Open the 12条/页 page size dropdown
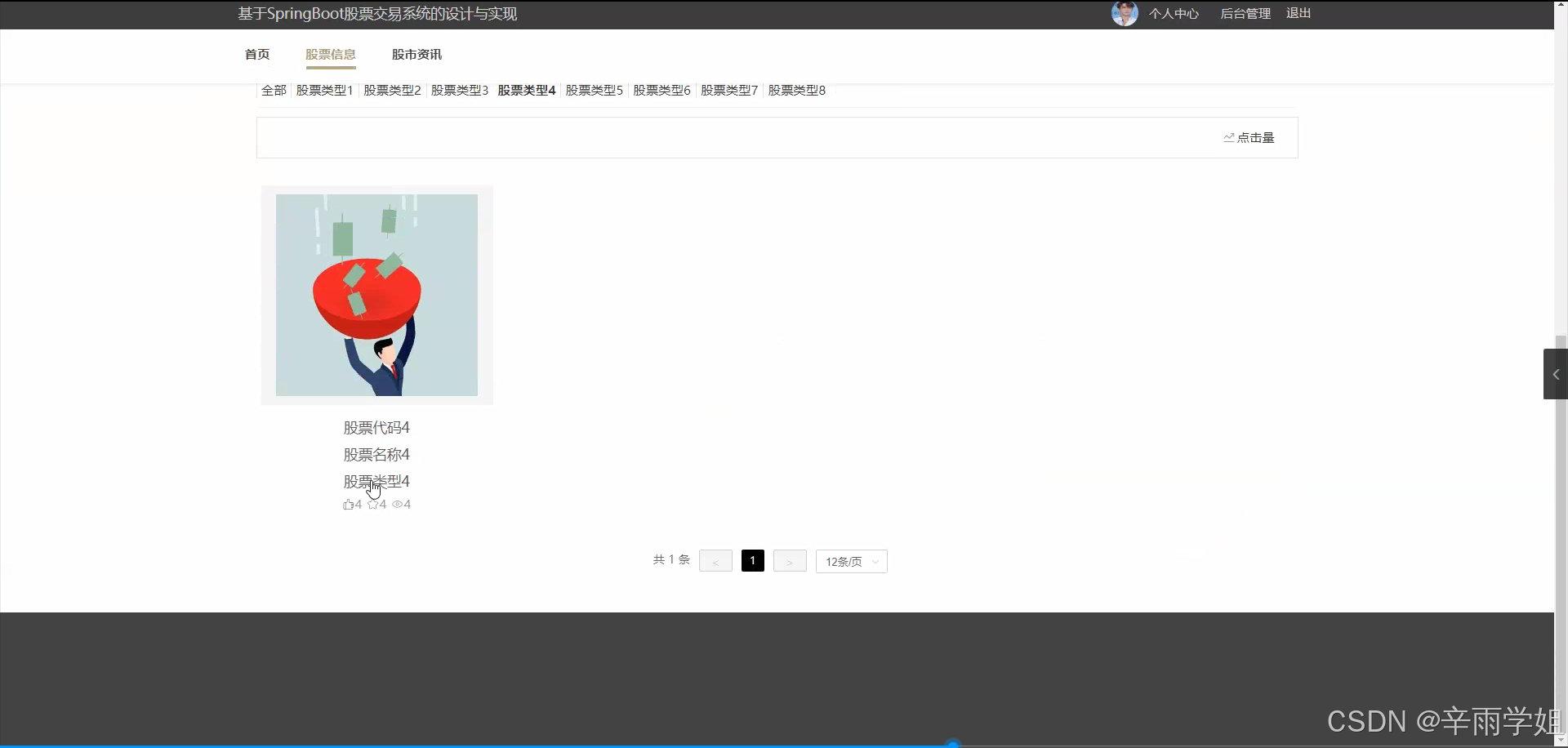Viewport: 1568px width, 748px height. (x=845, y=561)
